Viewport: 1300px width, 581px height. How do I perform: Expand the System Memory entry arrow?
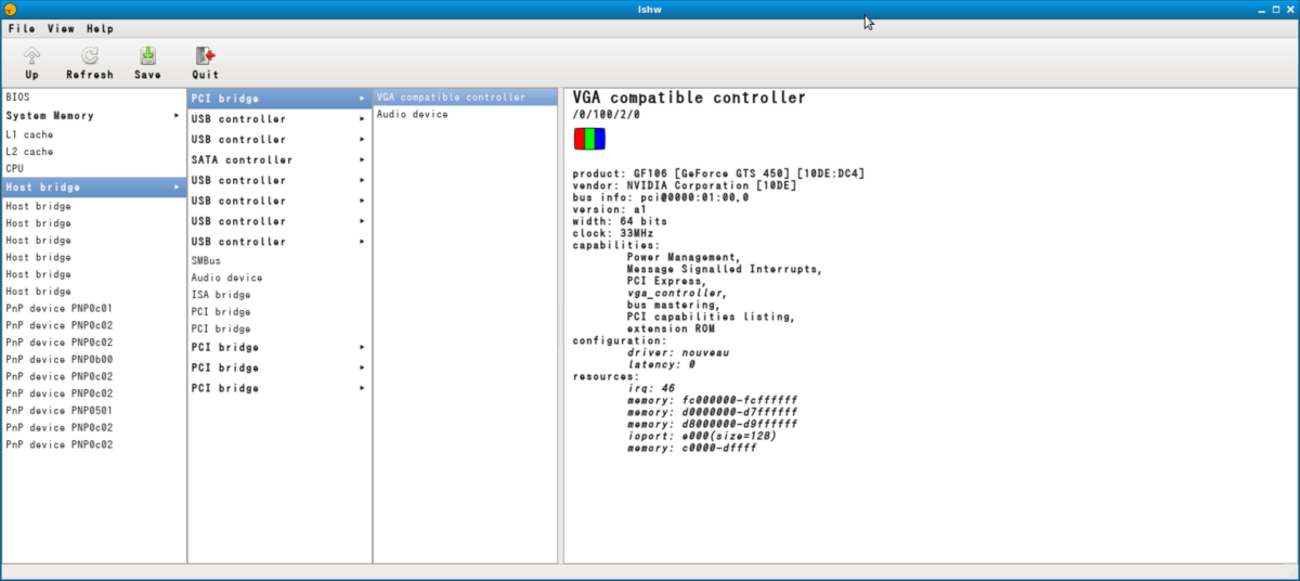(177, 116)
